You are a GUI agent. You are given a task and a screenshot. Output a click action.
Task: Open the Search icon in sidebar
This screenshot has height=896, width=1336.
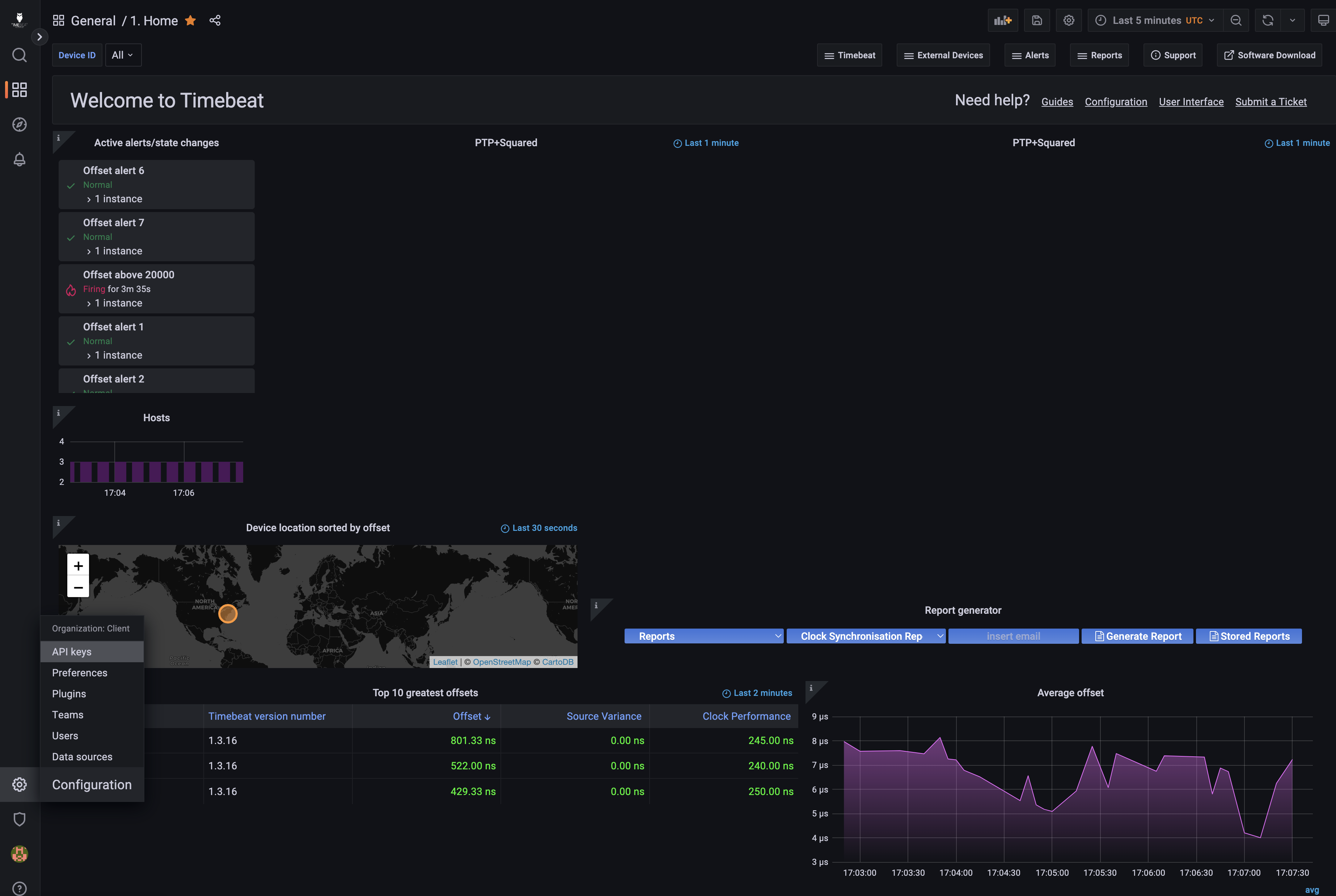click(20, 55)
